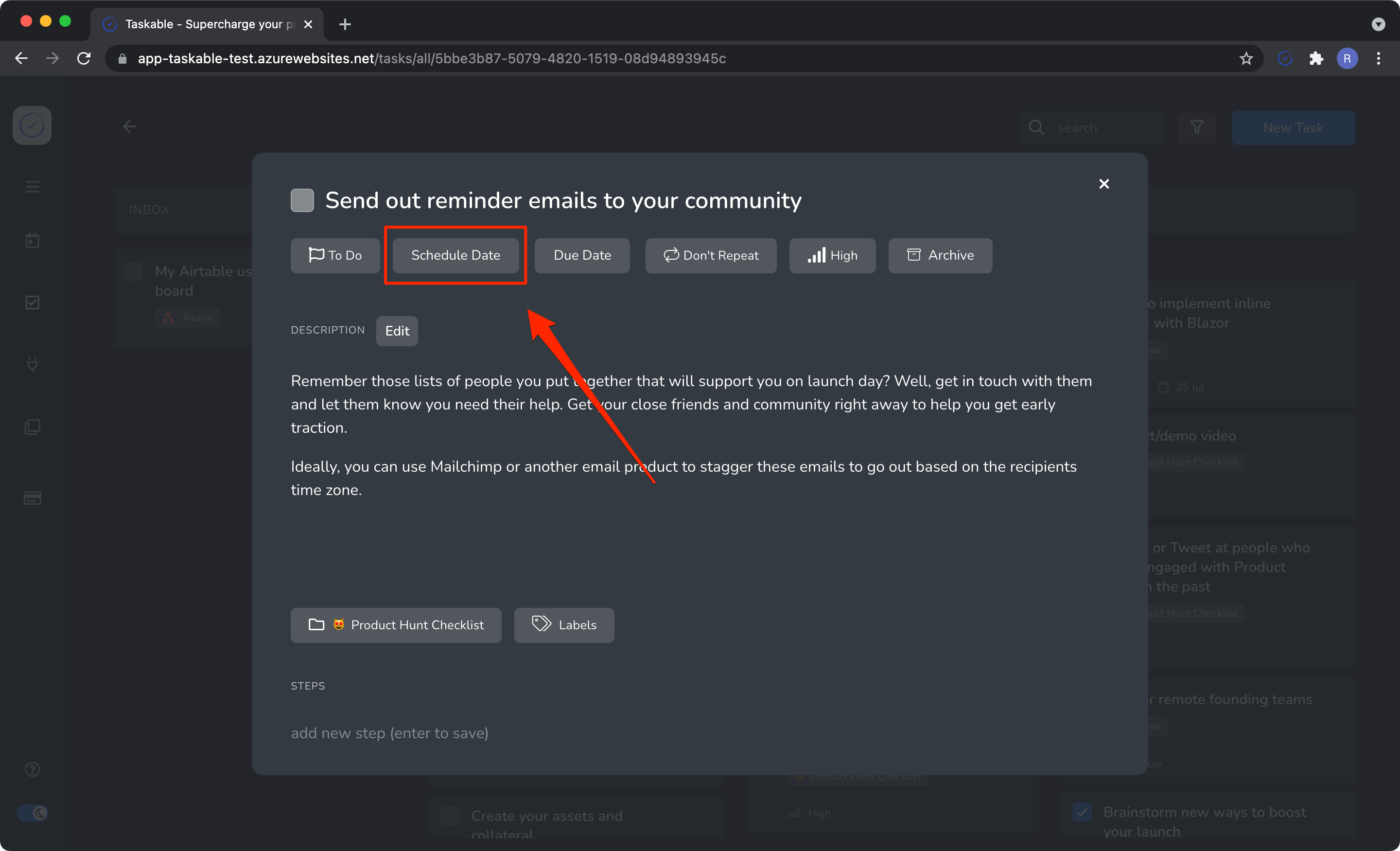Open the browser extensions puzzle icon
The image size is (1400, 851).
pos(1316,58)
